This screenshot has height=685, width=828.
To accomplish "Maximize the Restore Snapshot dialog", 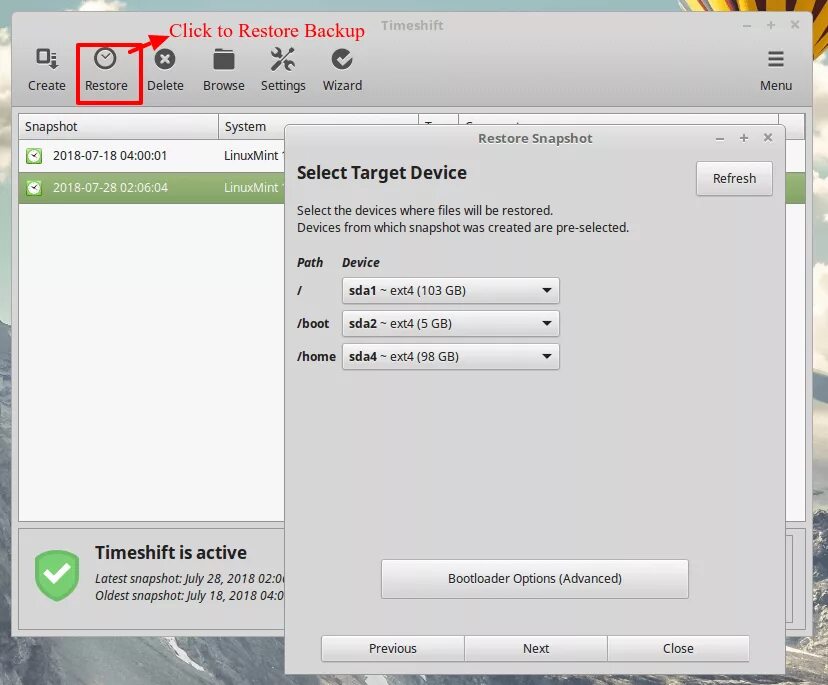I will (744, 138).
